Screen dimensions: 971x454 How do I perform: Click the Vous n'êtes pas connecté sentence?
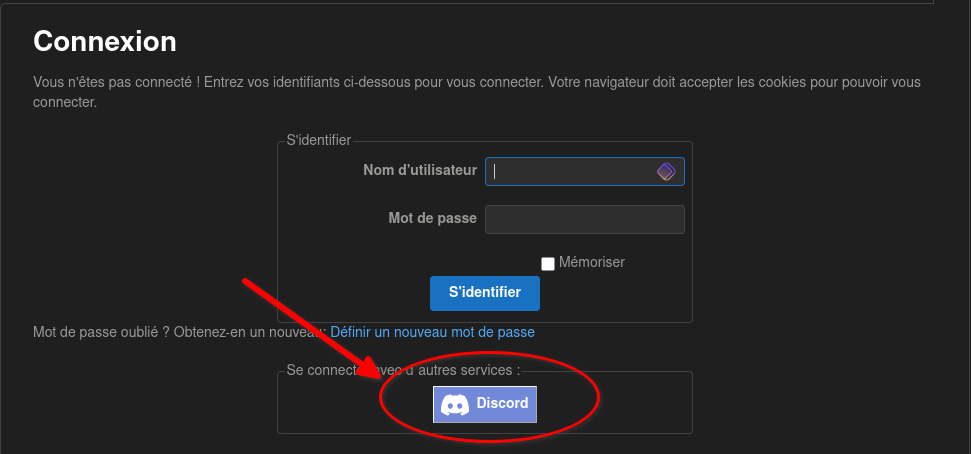click(117, 82)
